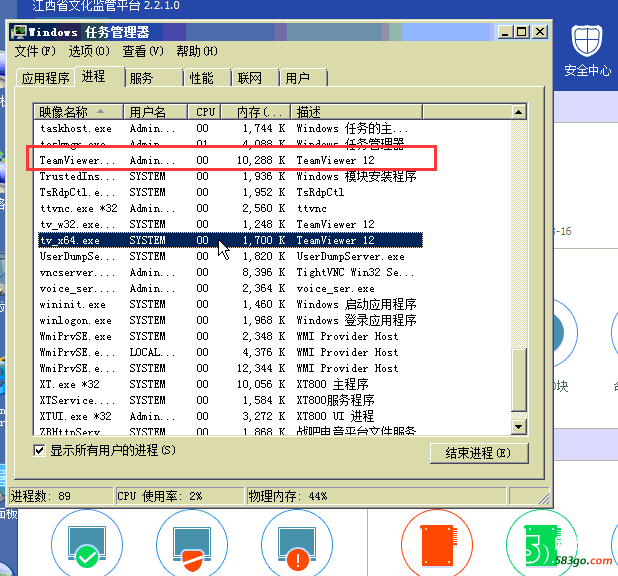Image resolution: width=618 pixels, height=576 pixels.
Task: Select the tv_w32.exe... process row
Action: point(230,224)
